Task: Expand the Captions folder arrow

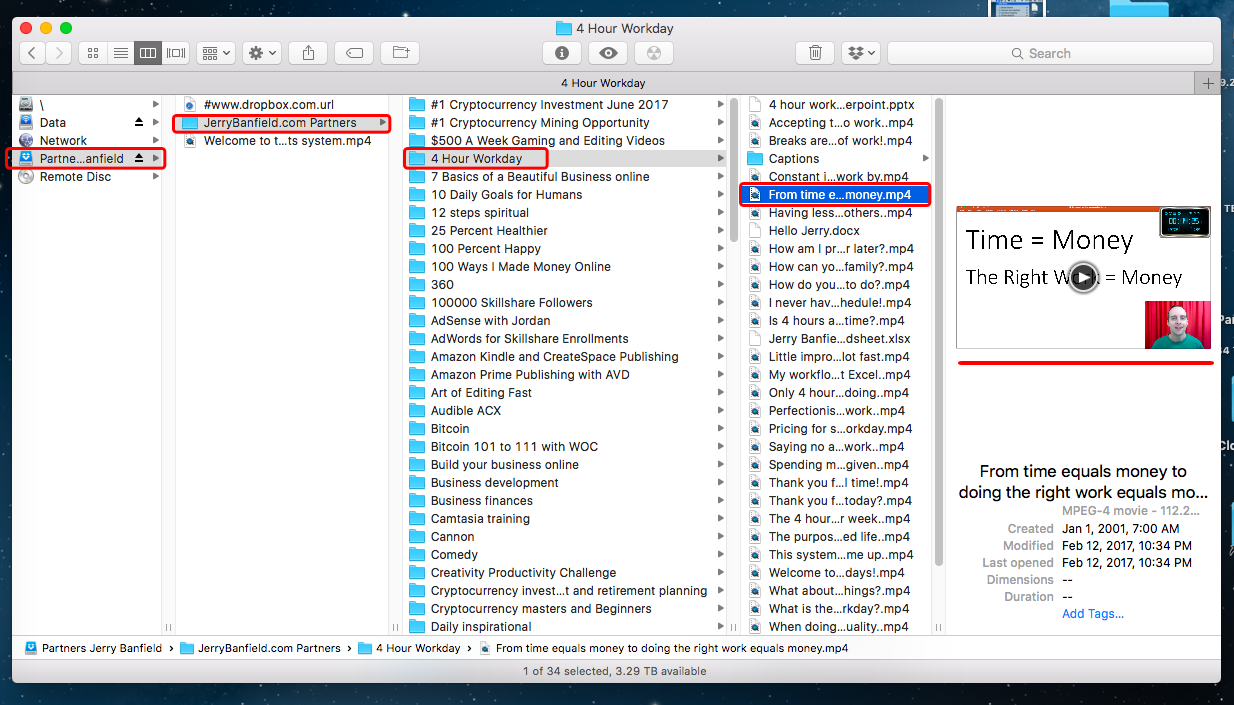Action: click(925, 158)
